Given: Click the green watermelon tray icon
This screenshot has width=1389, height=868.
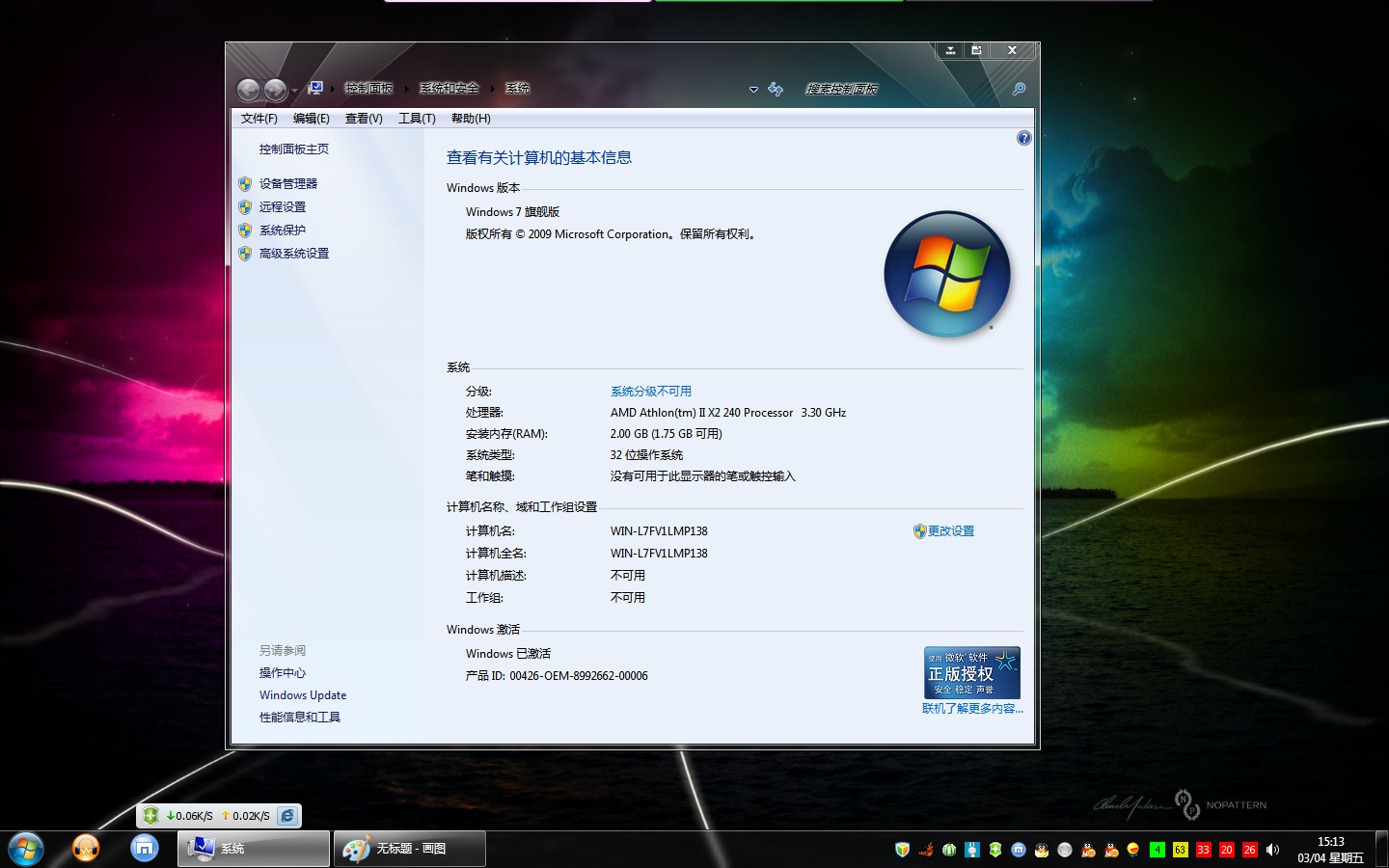Looking at the screenshot, I should [949, 850].
